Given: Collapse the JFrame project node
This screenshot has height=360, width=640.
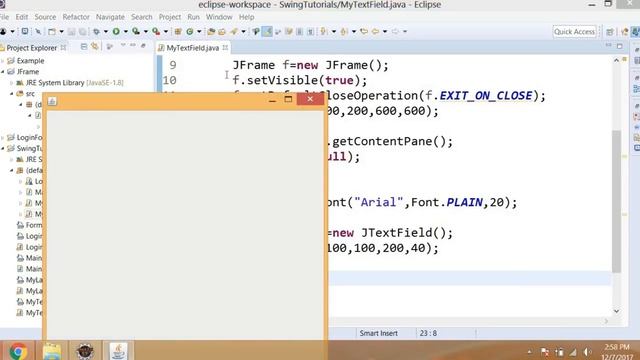Looking at the screenshot, I should coord(3,72).
